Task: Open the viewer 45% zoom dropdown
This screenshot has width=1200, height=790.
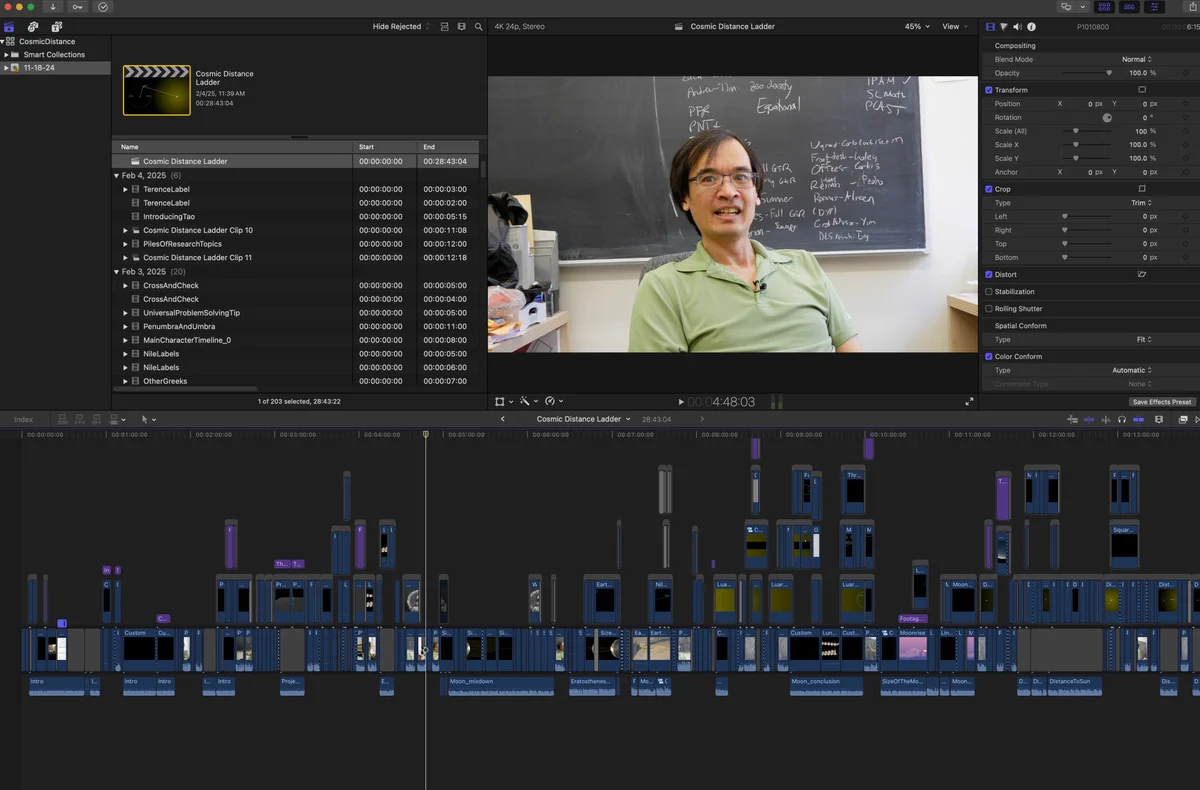Action: [x=917, y=27]
